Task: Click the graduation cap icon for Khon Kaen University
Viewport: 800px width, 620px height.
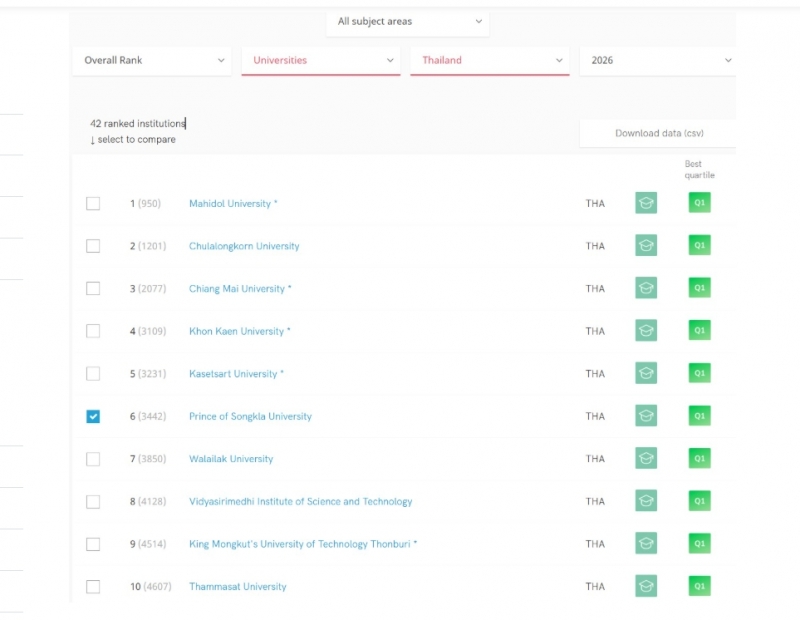Action: pos(646,331)
